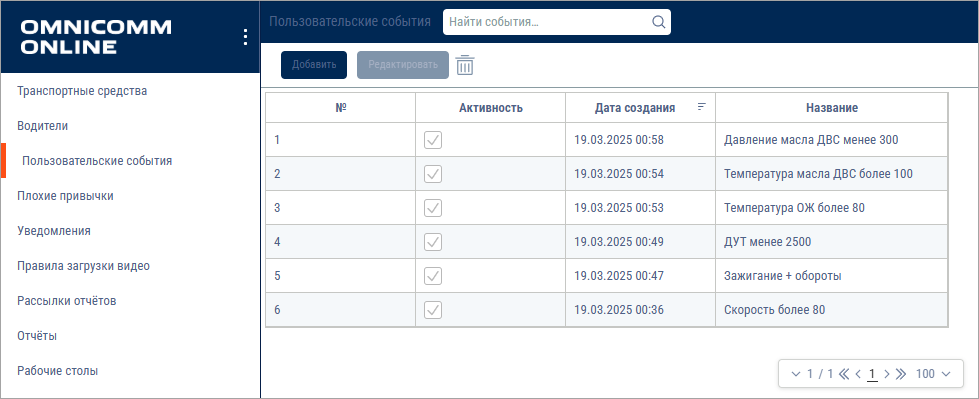Open Рабочие столы in sidebar

[57, 371]
